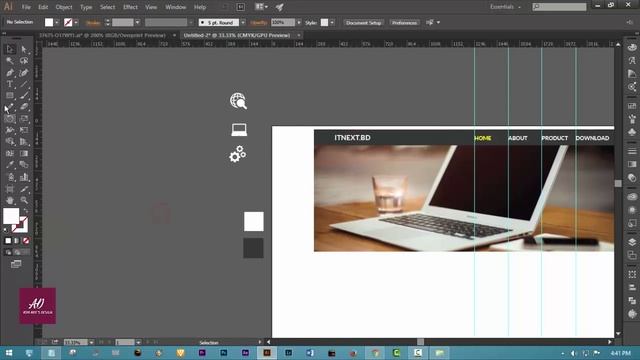This screenshot has height=360, width=640.
Task: Select the Paintbrush tool
Action: point(24,96)
